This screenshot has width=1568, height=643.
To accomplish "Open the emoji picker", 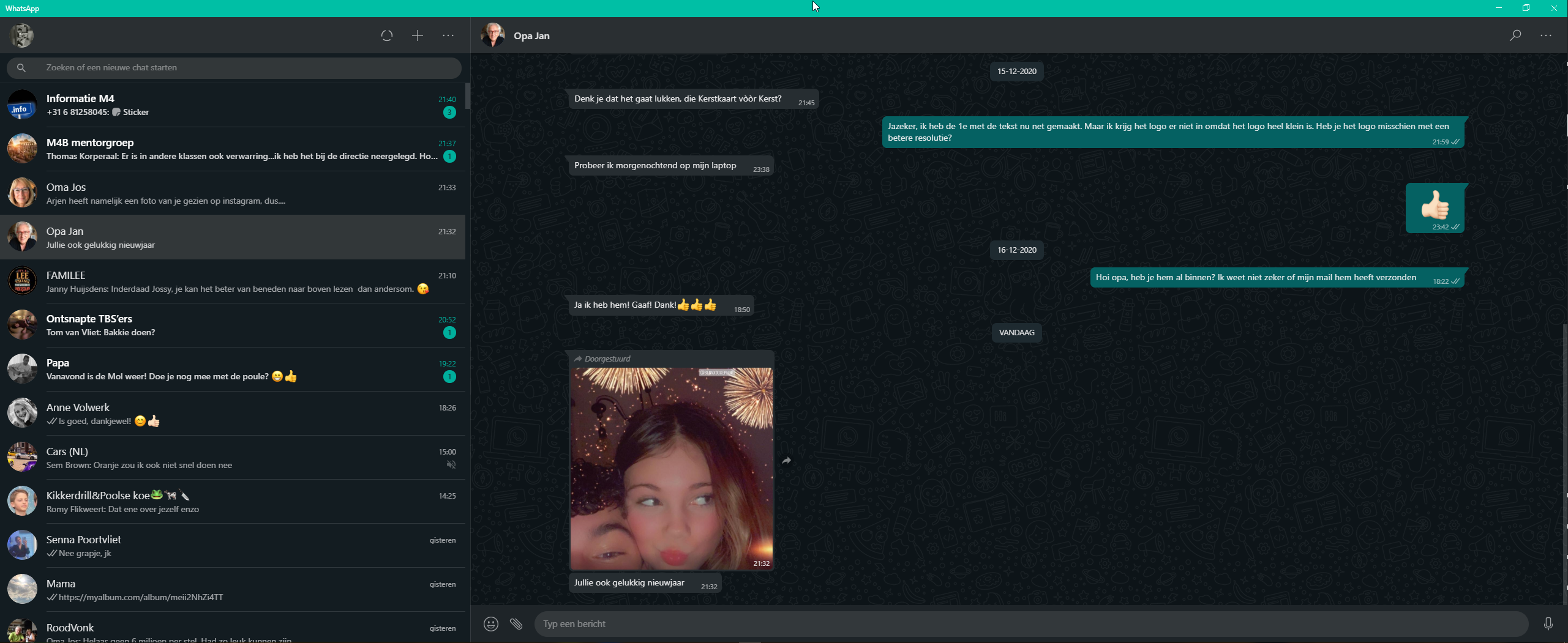I will coord(490,623).
